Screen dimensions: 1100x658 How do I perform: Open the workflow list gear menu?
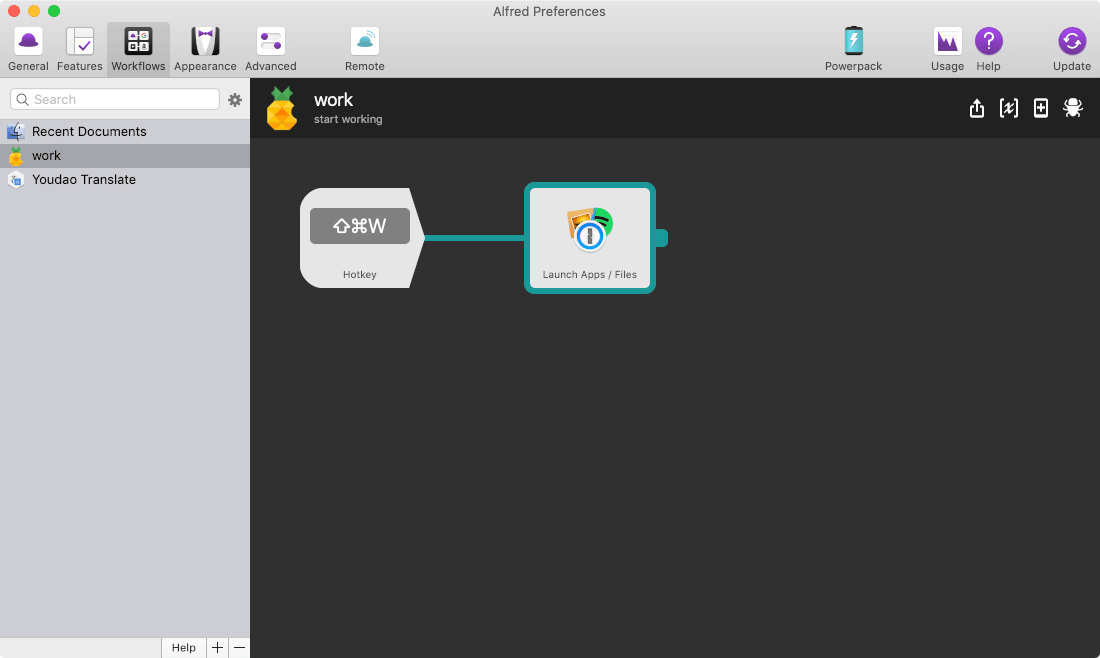235,100
